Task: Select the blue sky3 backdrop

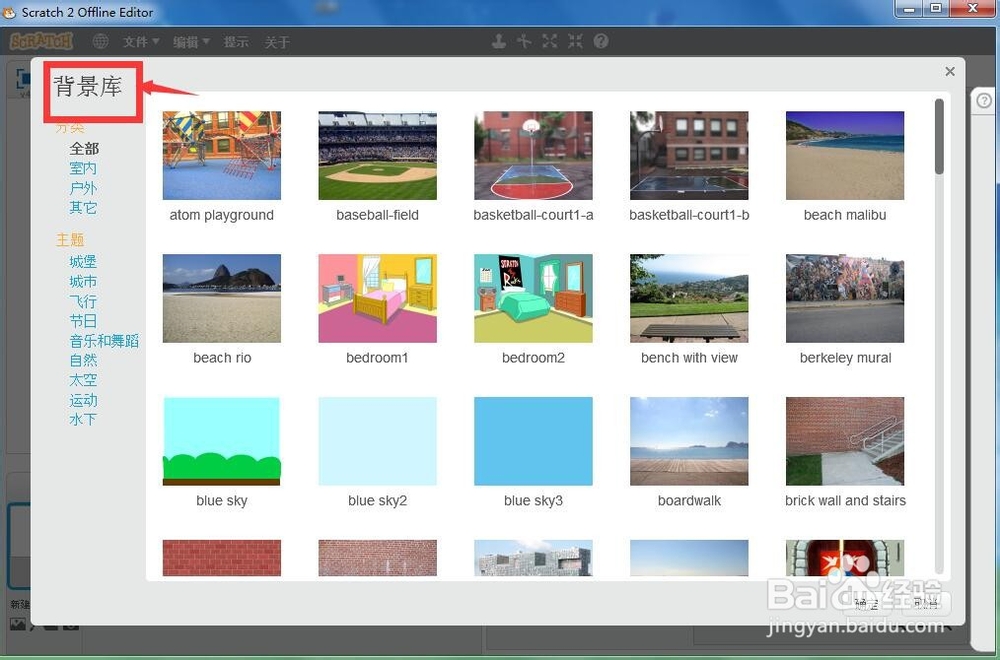Action: click(533, 441)
